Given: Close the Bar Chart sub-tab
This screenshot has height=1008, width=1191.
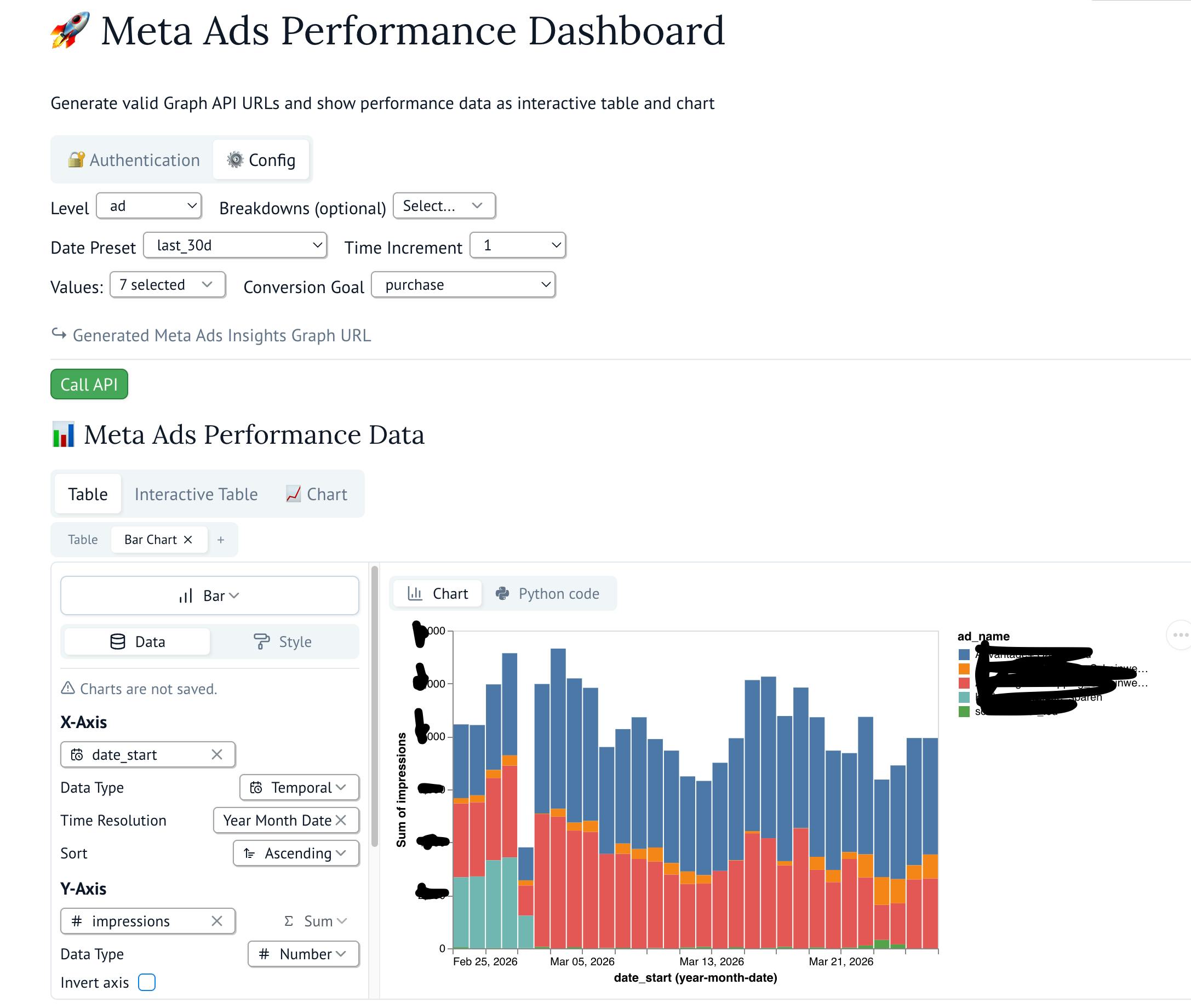Looking at the screenshot, I should click(x=188, y=540).
